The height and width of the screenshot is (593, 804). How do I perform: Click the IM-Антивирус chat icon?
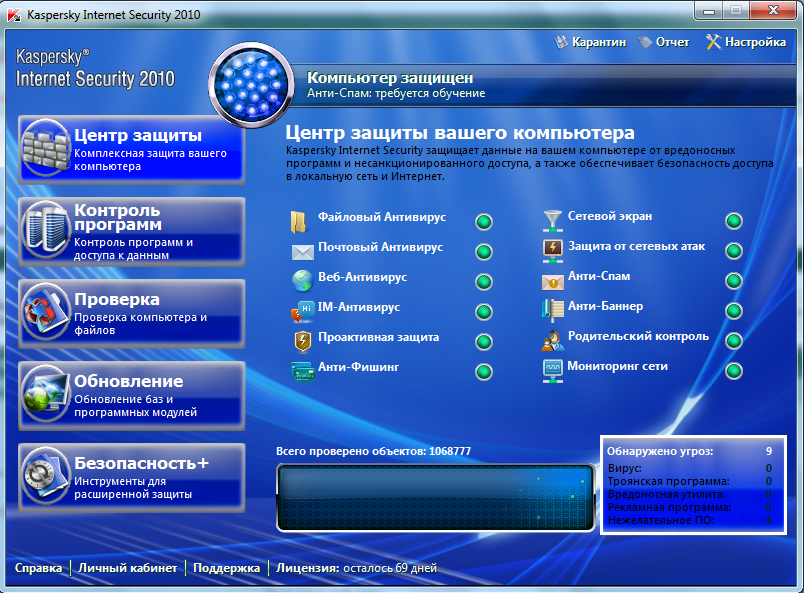(302, 311)
